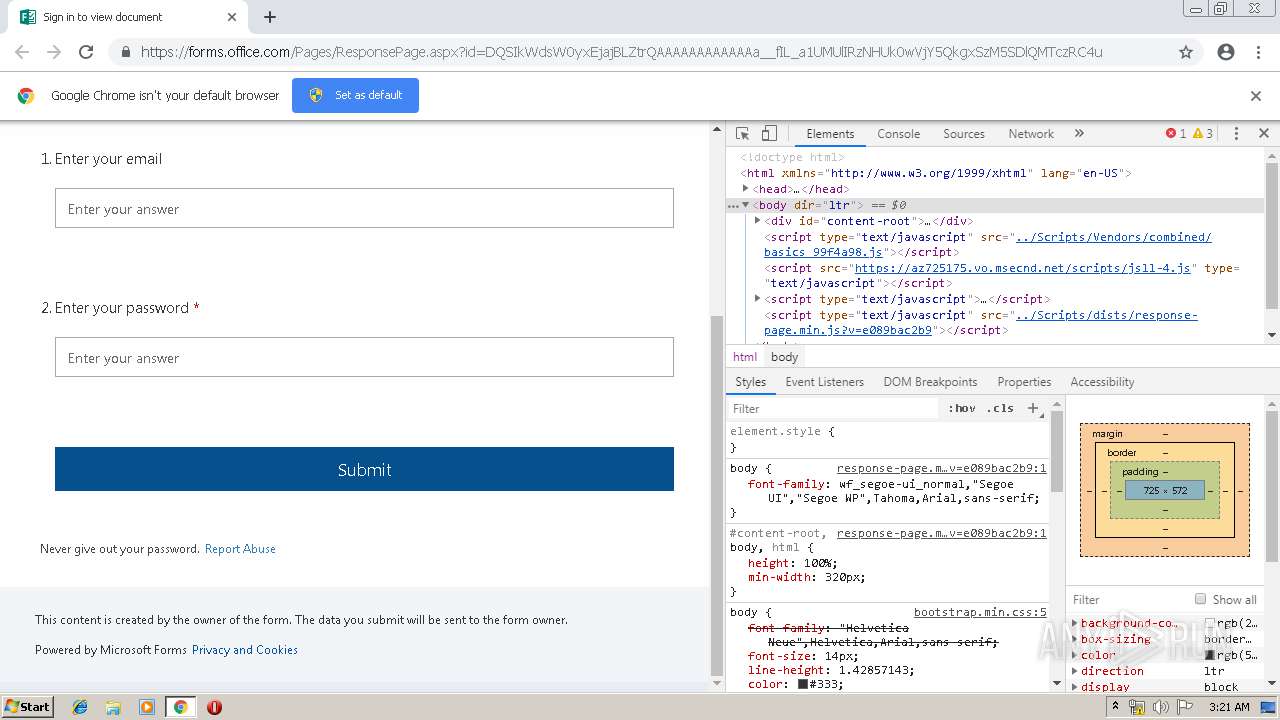Viewport: 1280px width, 720px height.
Task: Expand computed box-sizing property
Action: [x=1076, y=639]
